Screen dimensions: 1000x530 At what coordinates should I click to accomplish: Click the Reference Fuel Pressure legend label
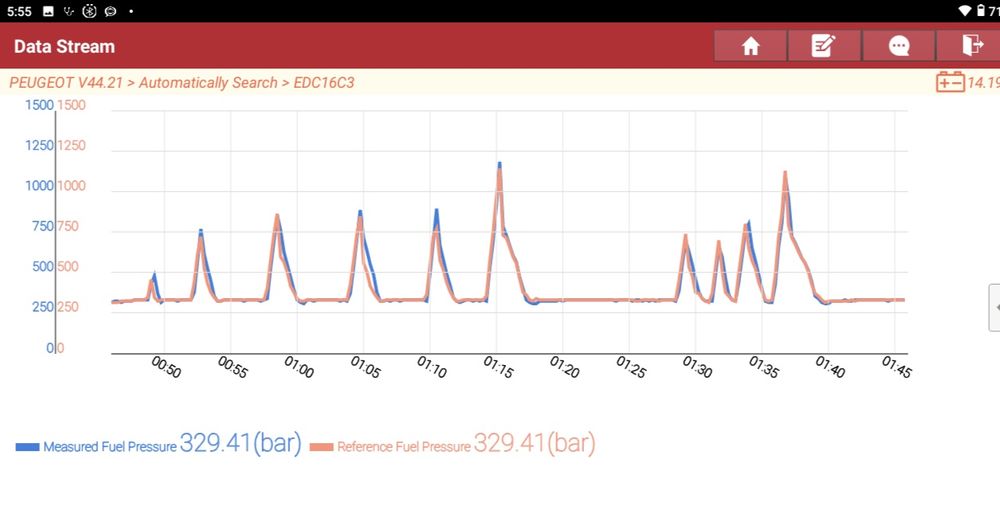point(404,447)
